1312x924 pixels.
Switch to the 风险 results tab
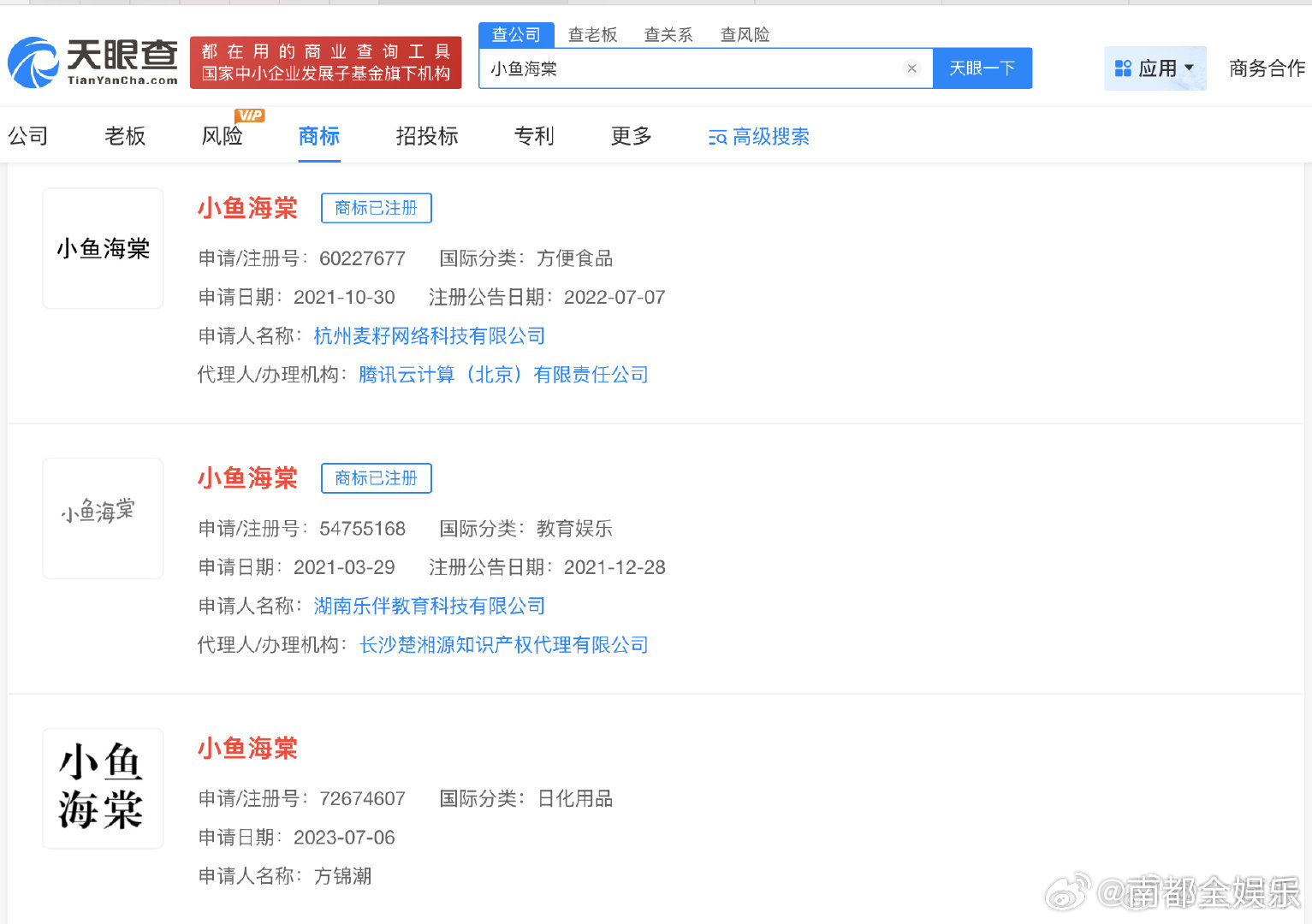[x=222, y=136]
